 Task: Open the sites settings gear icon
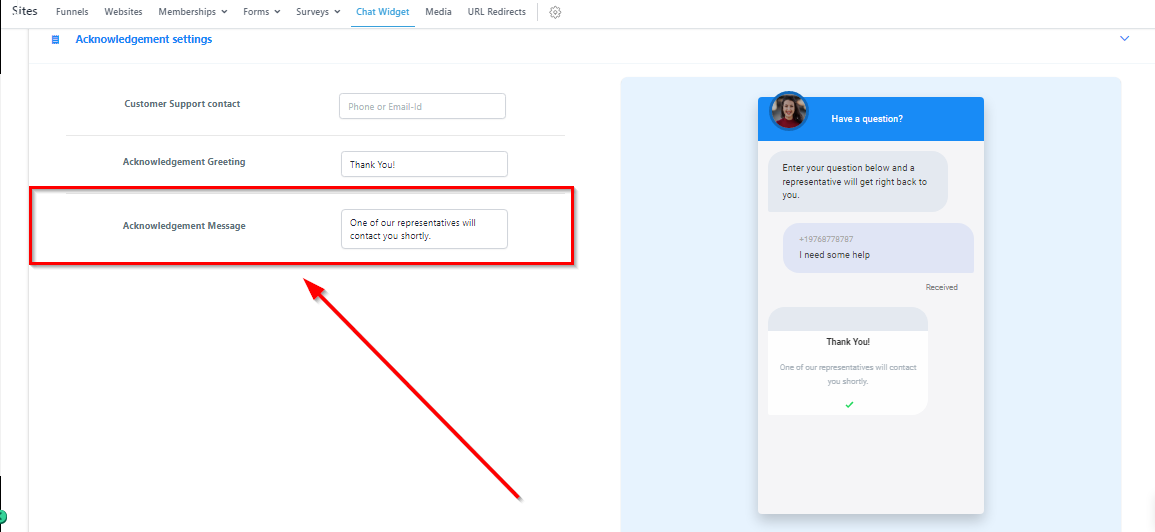(555, 12)
